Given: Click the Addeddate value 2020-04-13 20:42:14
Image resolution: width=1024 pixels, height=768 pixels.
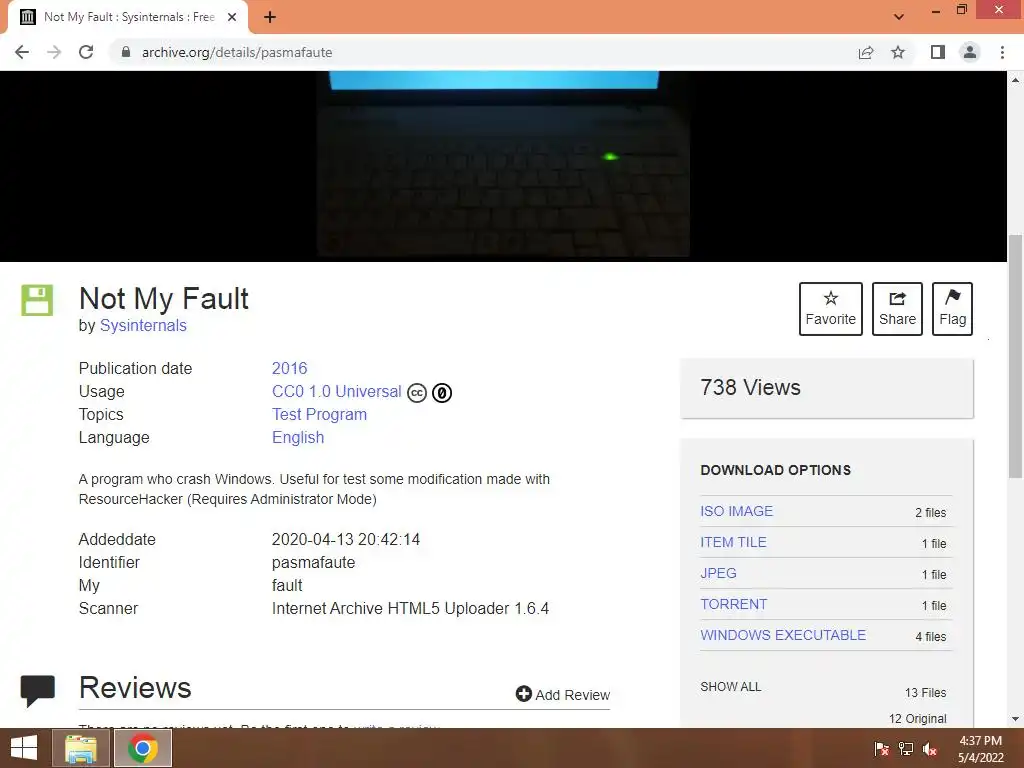Looking at the screenshot, I should tap(345, 539).
